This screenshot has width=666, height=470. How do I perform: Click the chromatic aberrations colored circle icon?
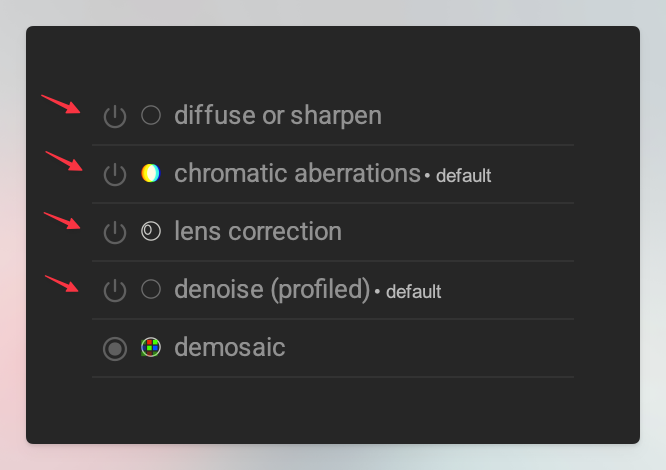click(x=151, y=174)
